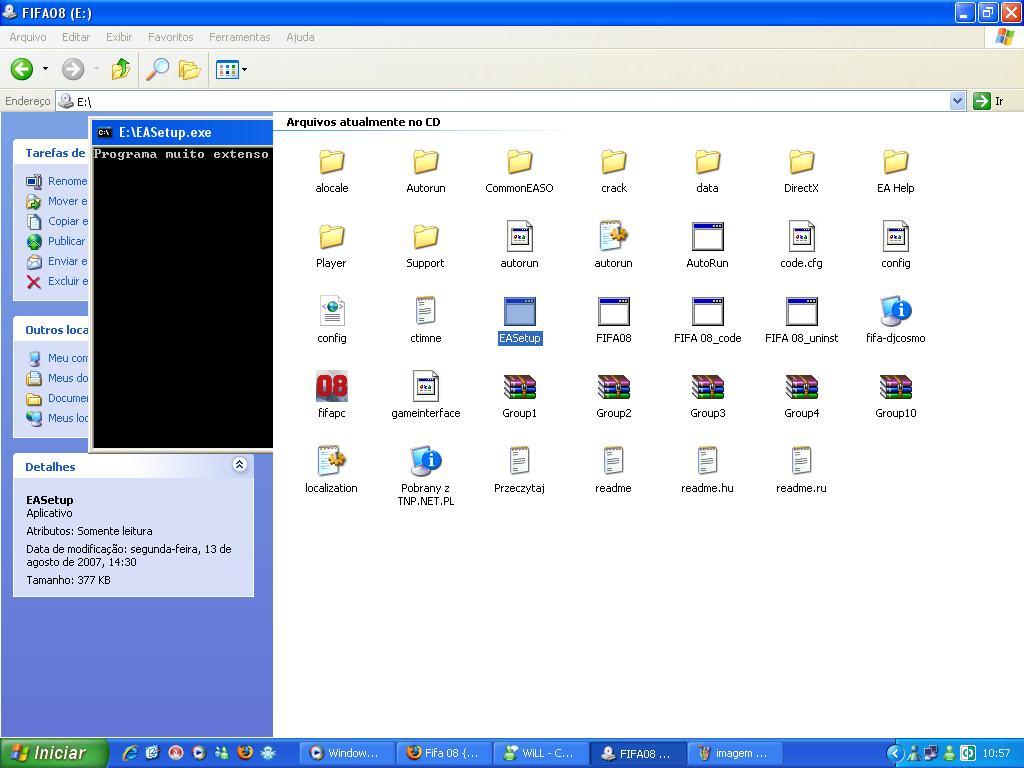Viewport: 1024px width, 768px height.
Task: Collapse the Detalhes panel
Action: pyautogui.click(x=240, y=464)
